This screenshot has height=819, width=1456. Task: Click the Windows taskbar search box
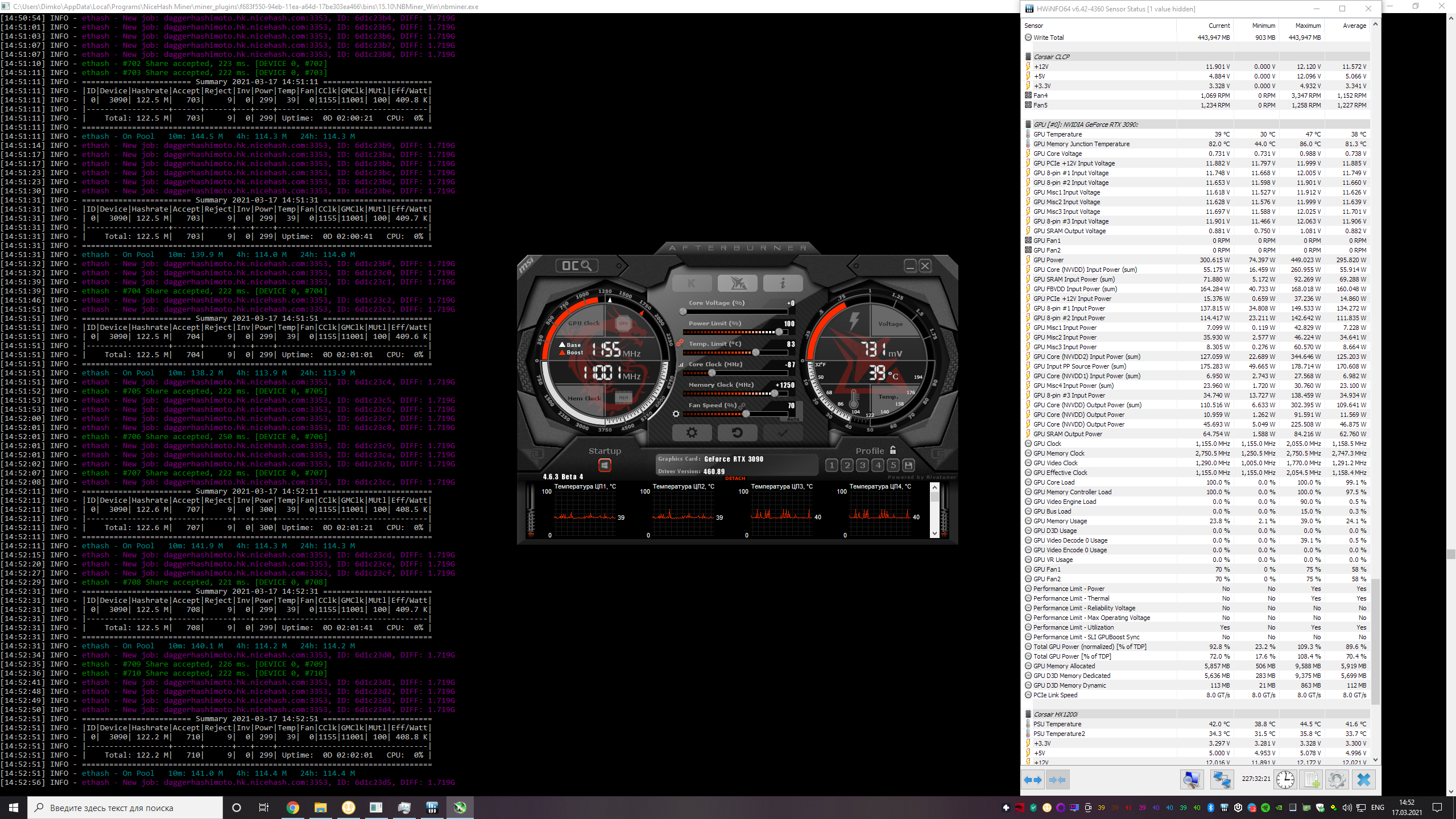coord(125,808)
